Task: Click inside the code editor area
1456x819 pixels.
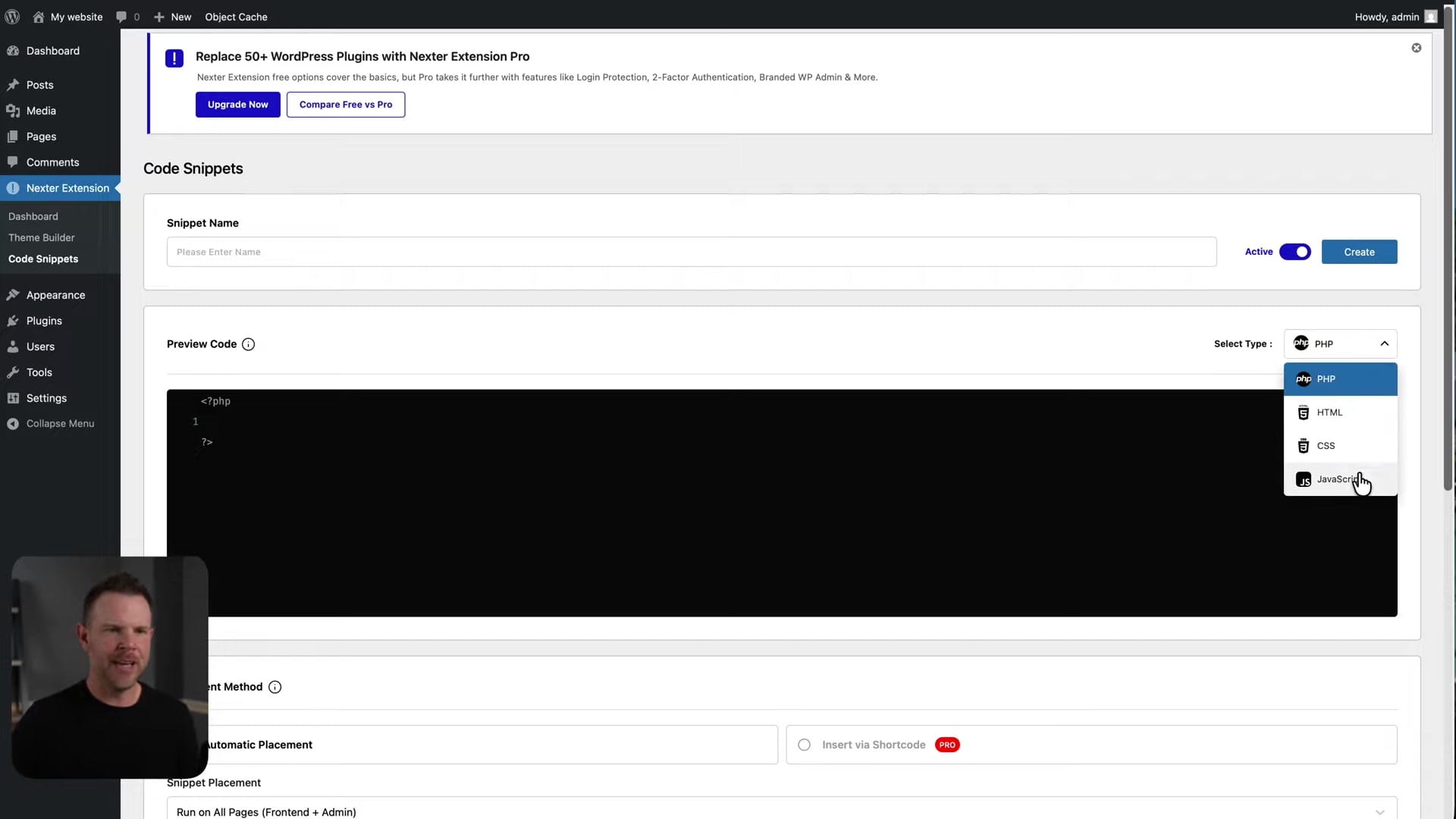Action: pyautogui.click(x=782, y=503)
